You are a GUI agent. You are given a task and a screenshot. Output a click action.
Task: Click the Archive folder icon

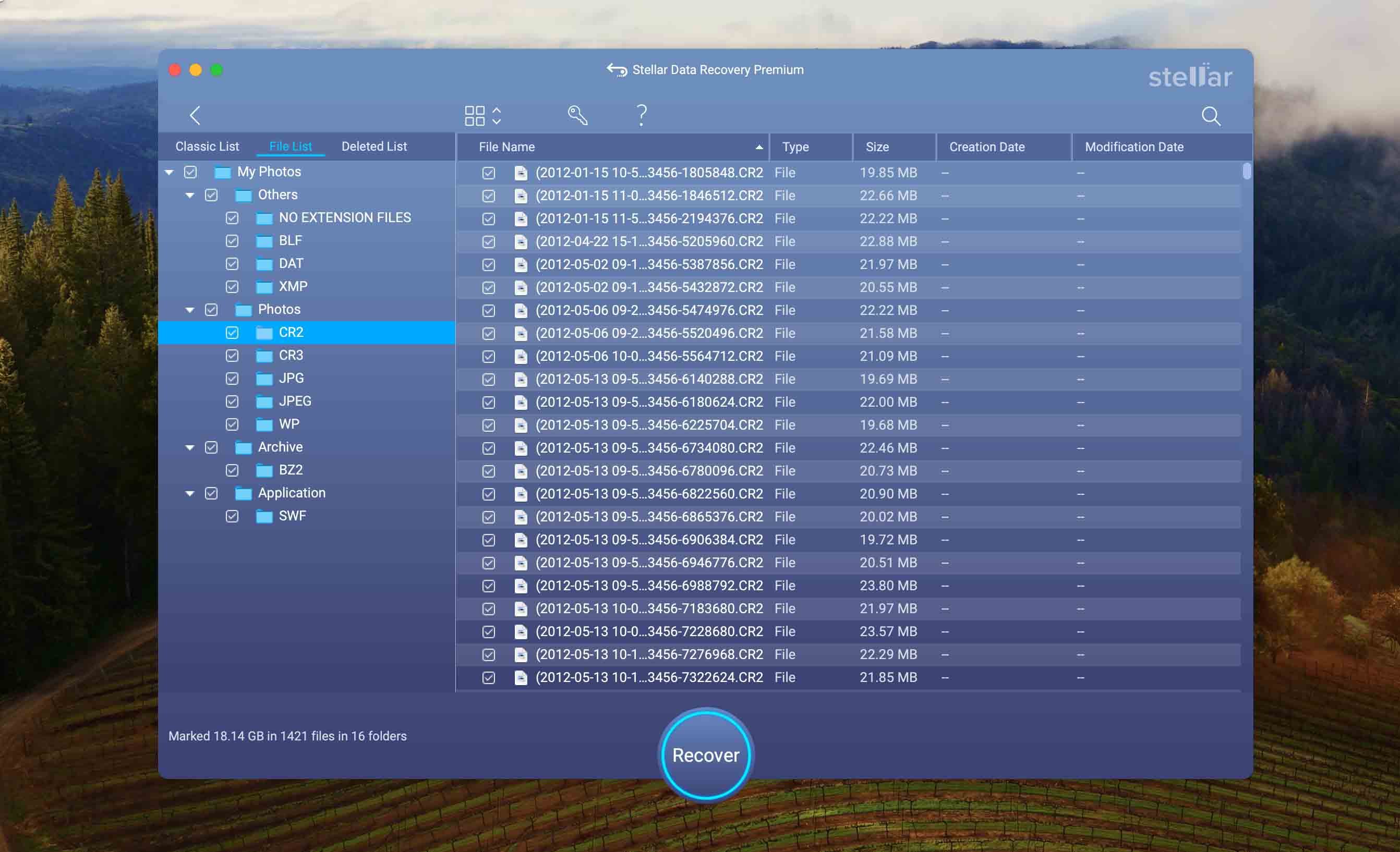pyautogui.click(x=244, y=448)
